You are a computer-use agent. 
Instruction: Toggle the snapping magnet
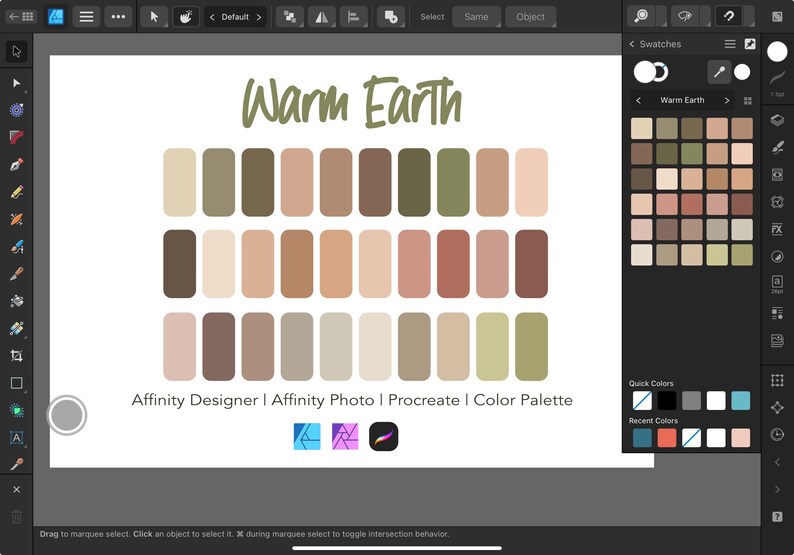pos(729,17)
